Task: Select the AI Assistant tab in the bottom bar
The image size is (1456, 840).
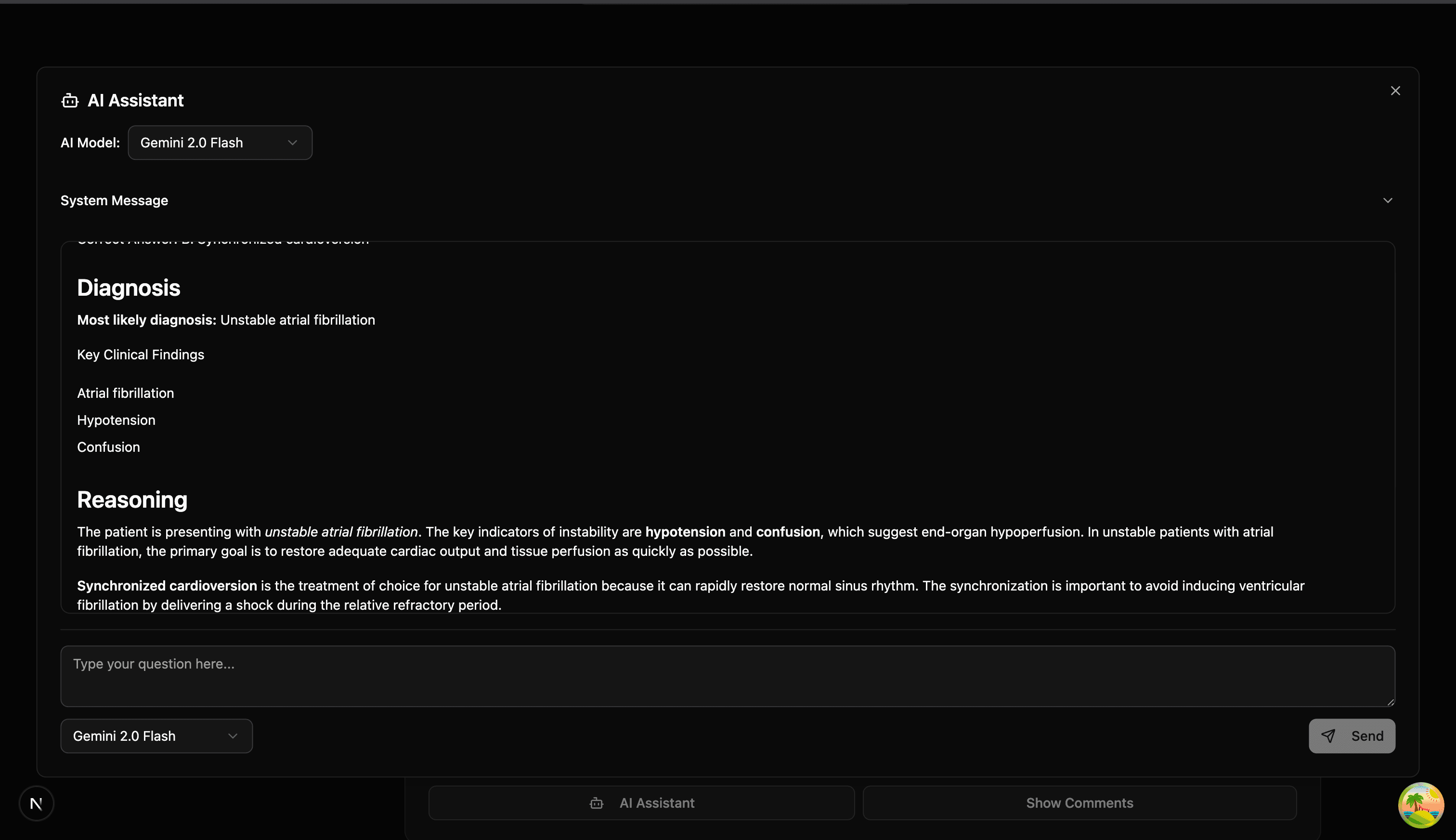Action: [x=641, y=802]
